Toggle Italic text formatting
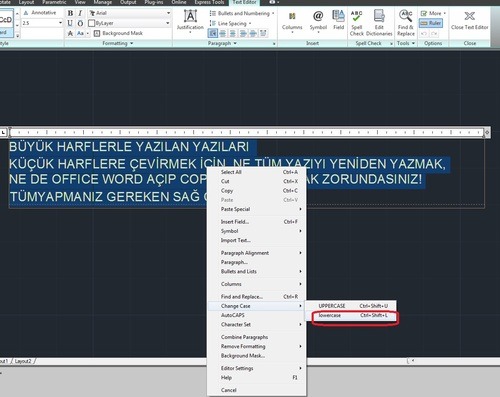 pos(80,13)
